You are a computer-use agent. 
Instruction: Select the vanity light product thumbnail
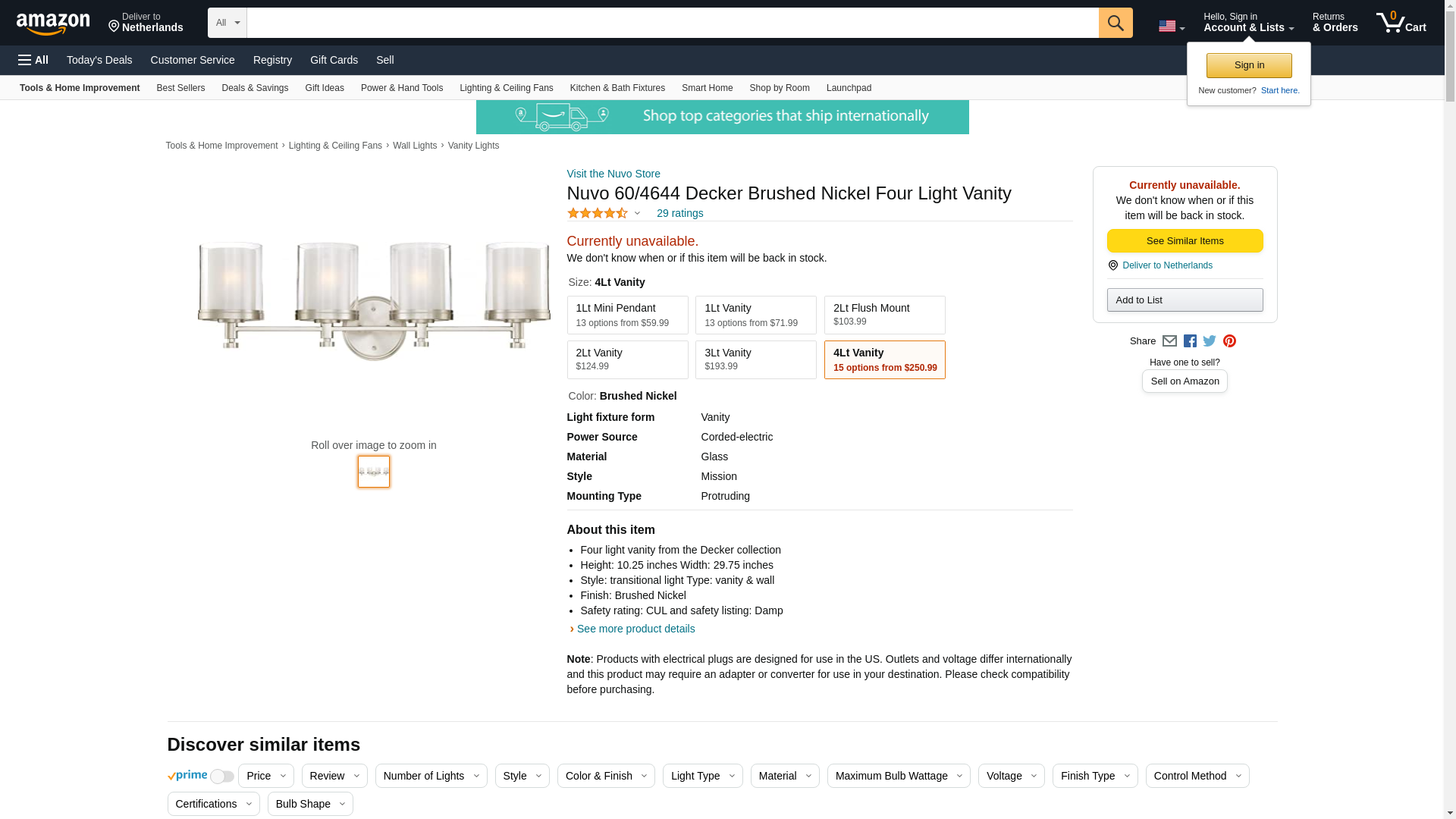tap(374, 472)
